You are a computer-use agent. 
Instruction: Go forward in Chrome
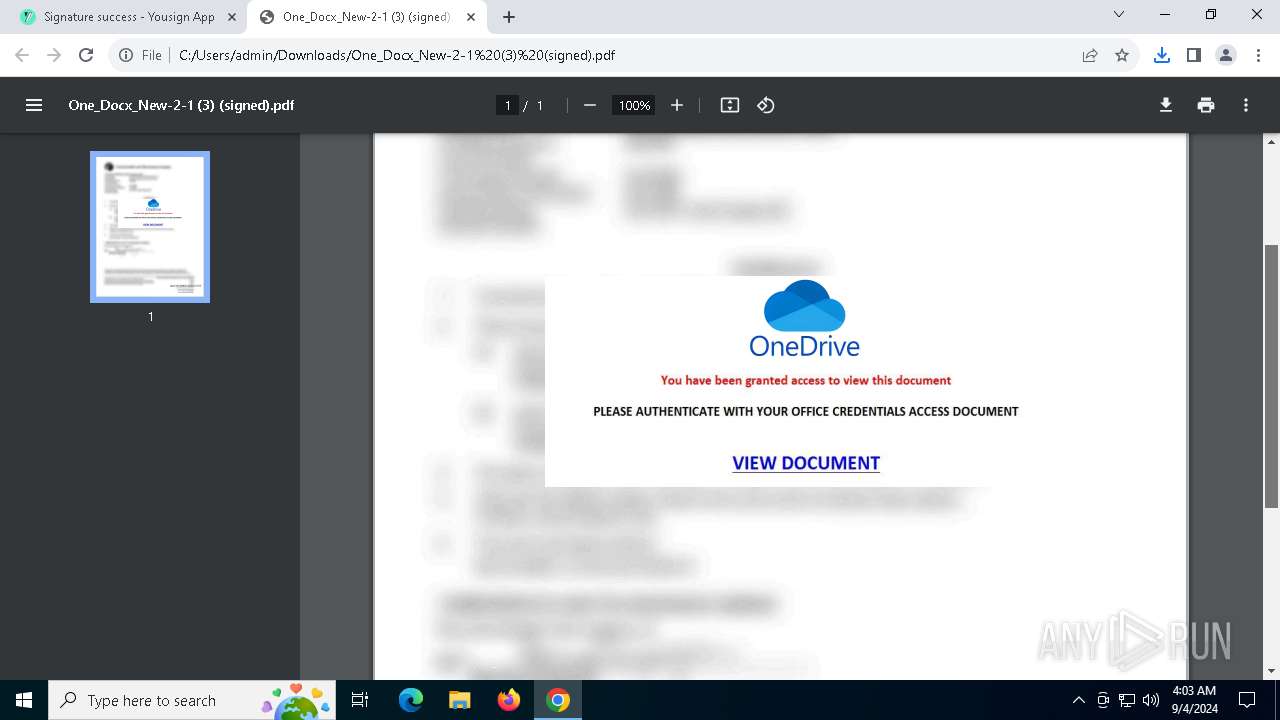54,55
